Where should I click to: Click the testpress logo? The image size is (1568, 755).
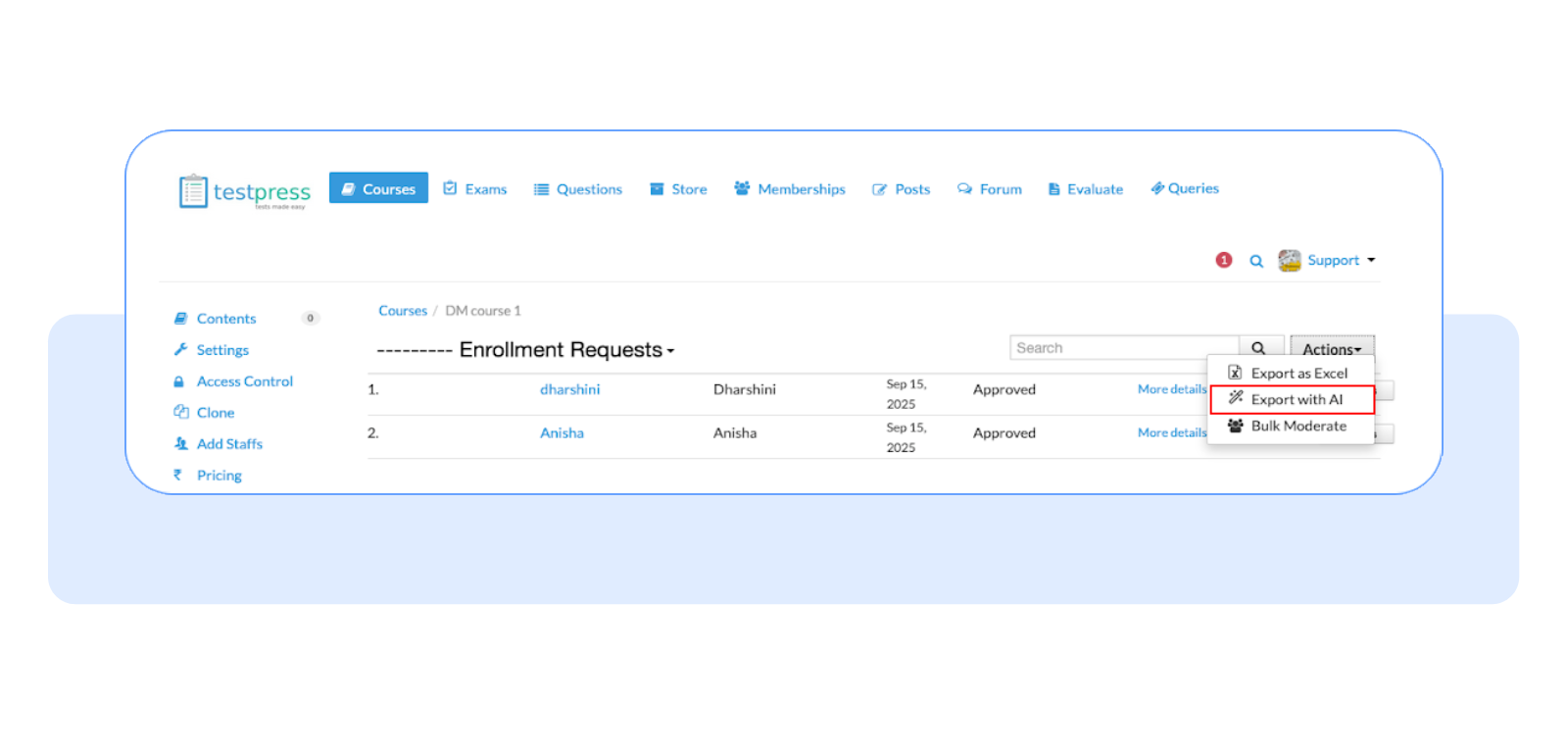245,191
